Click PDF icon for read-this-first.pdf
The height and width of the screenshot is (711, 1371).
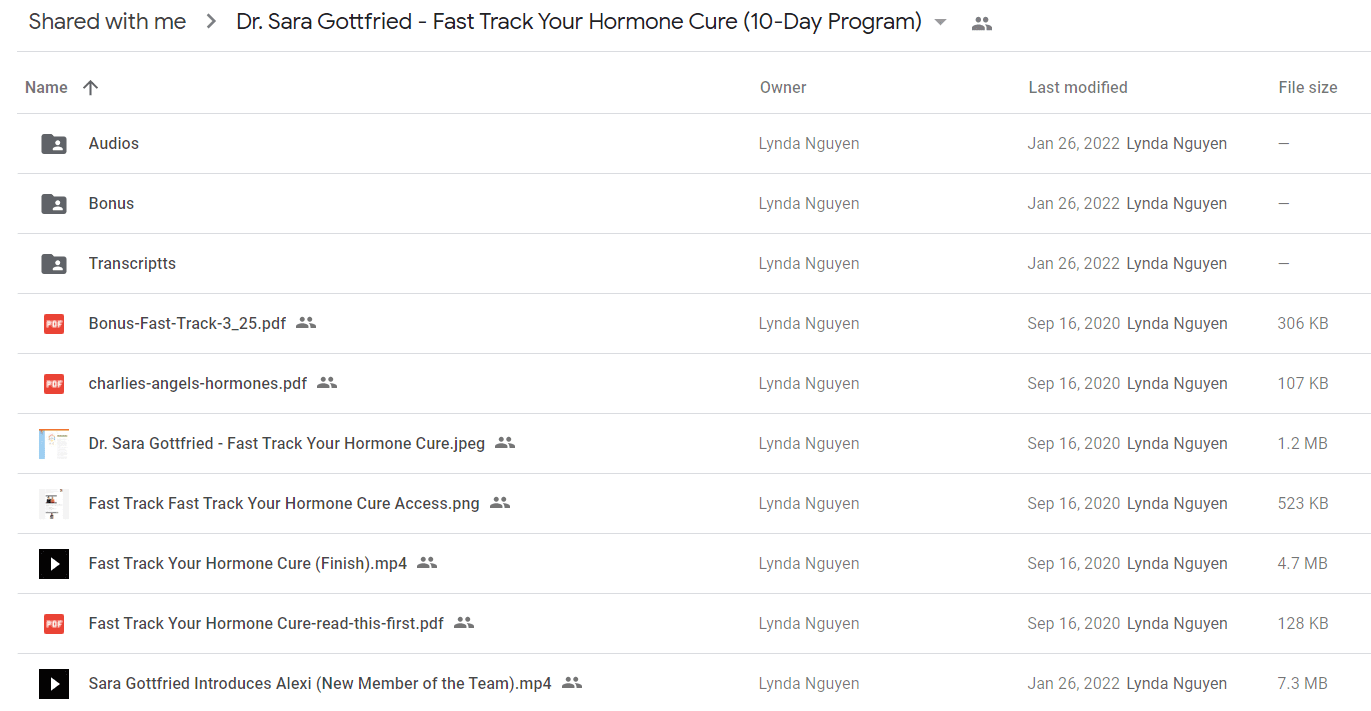pyautogui.click(x=54, y=624)
